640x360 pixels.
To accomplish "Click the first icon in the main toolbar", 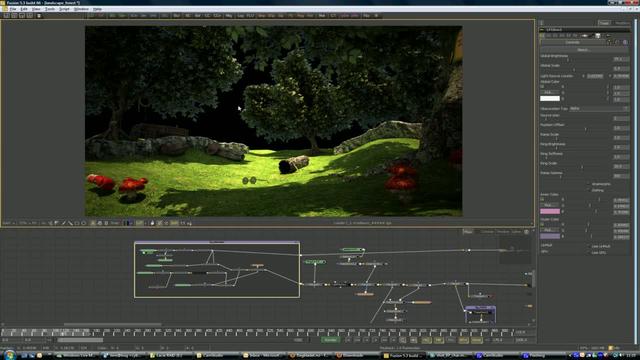I will [7, 16].
